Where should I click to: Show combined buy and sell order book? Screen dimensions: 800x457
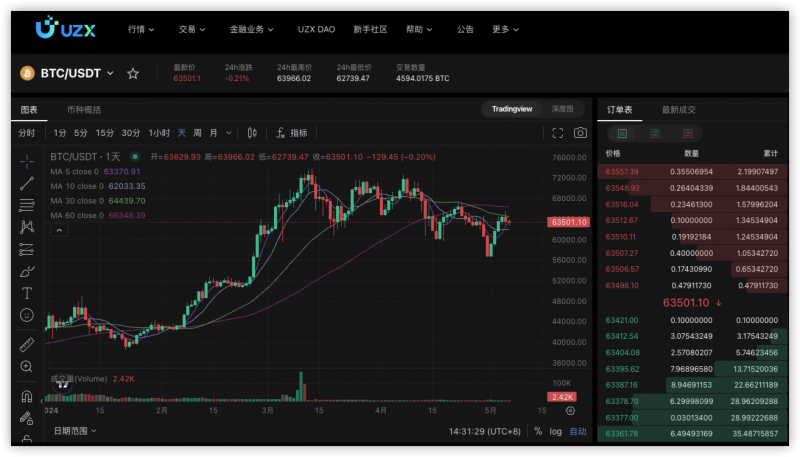(622, 134)
